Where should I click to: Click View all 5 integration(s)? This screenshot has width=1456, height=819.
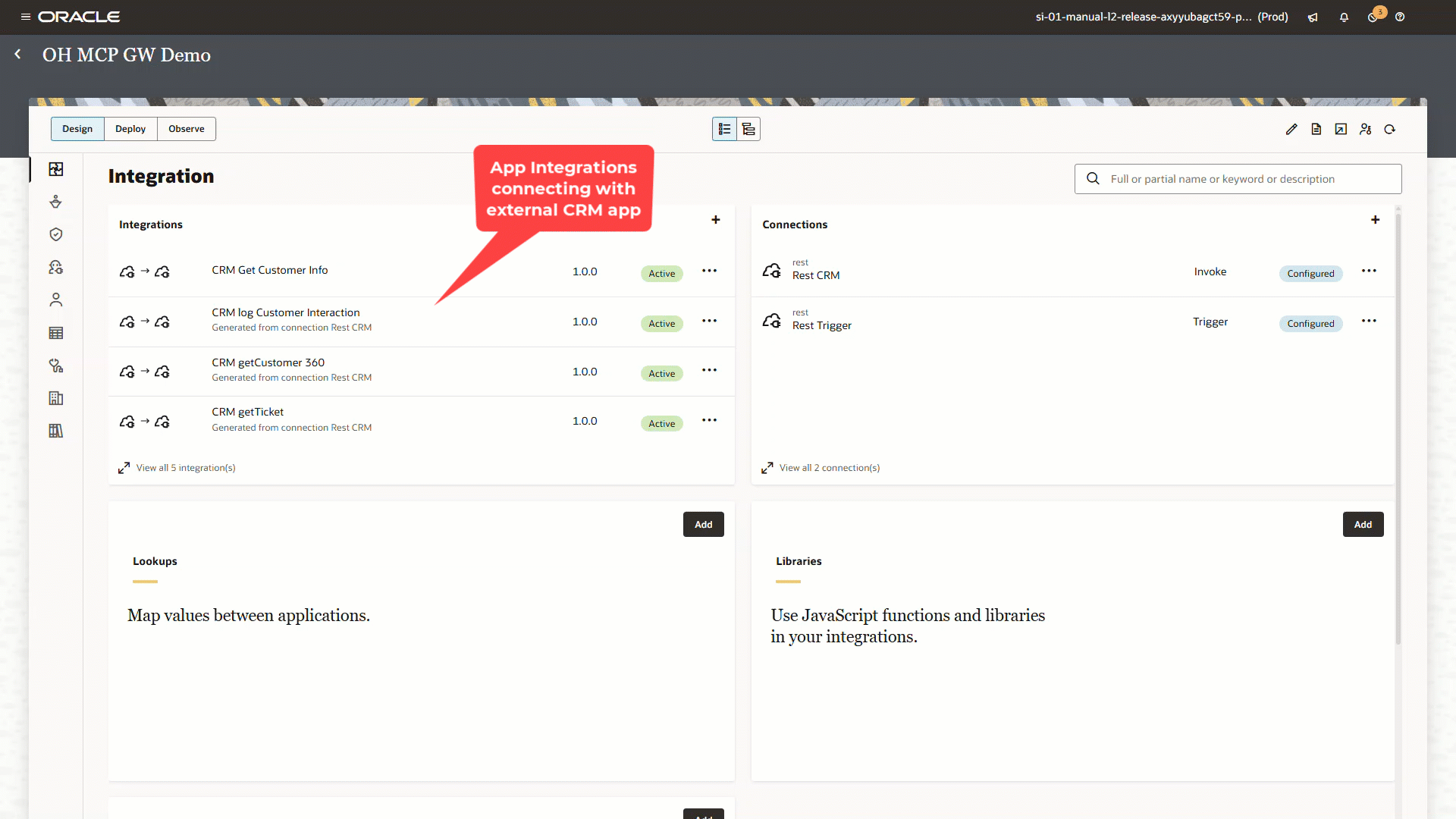pyautogui.click(x=186, y=468)
